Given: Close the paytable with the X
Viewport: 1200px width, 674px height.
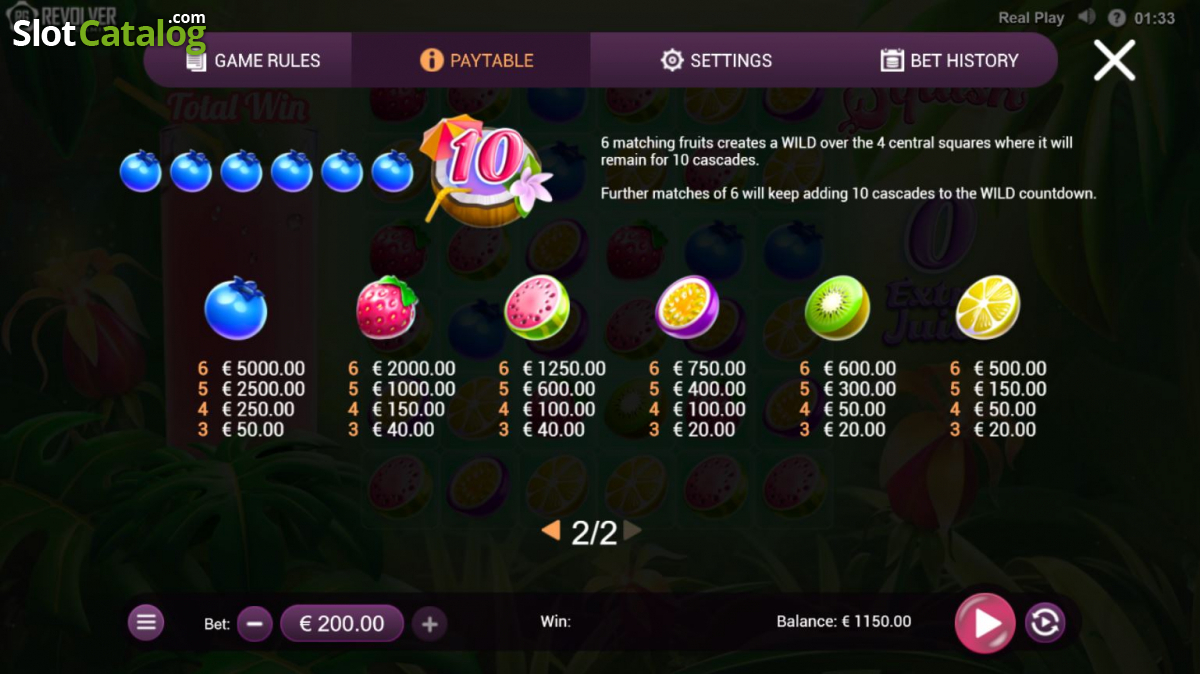Looking at the screenshot, I should point(1114,60).
